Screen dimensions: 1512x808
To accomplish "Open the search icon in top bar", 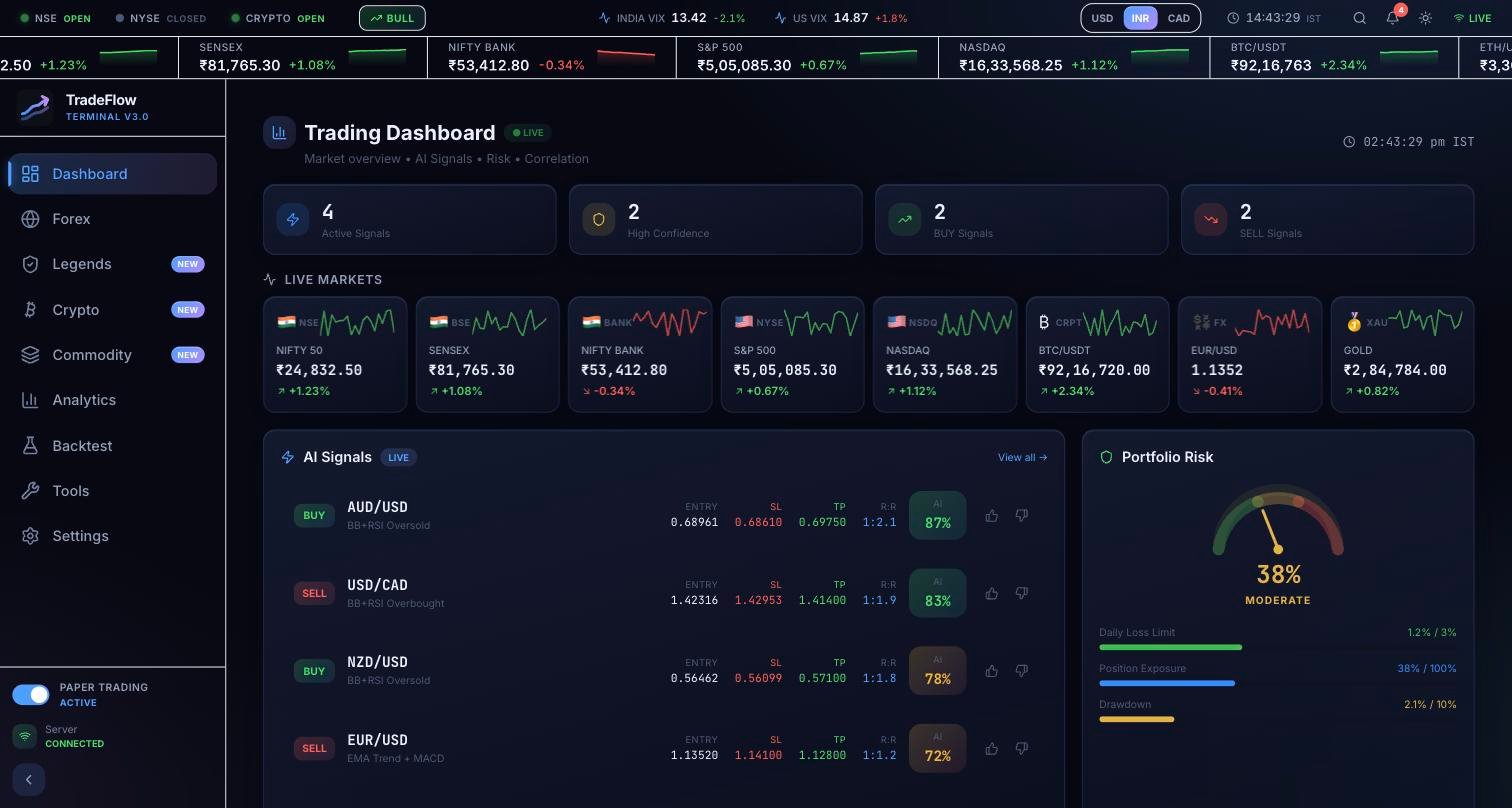I will 1359,18.
